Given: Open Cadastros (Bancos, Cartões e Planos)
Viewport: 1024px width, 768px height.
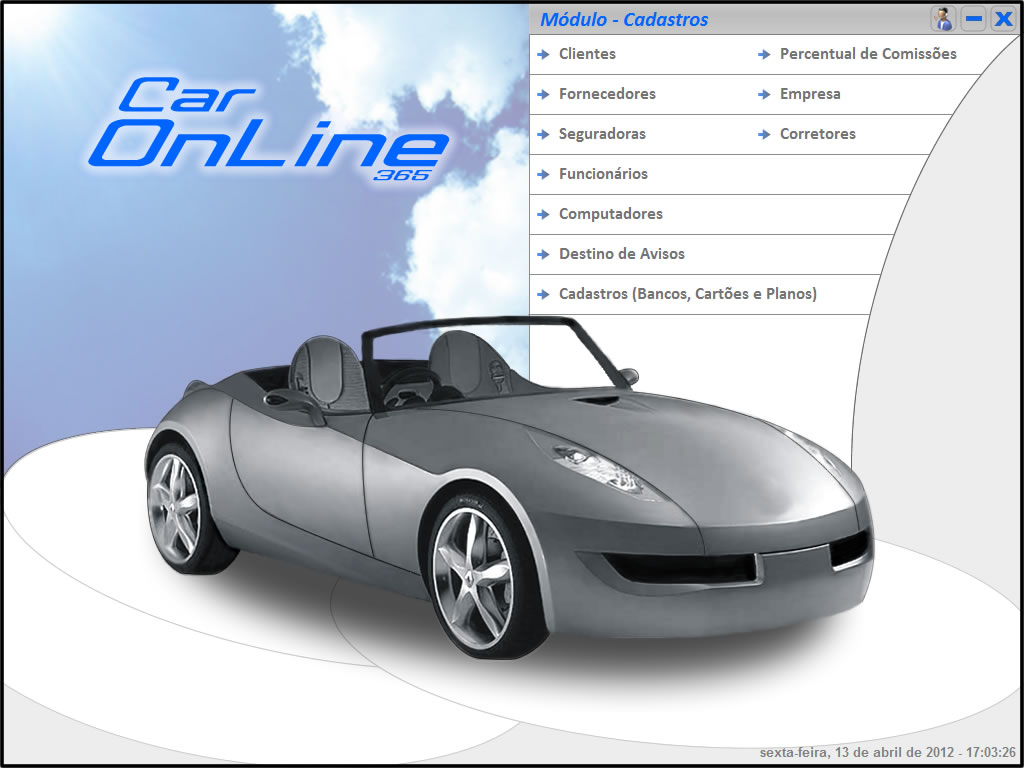Looking at the screenshot, I should [x=688, y=294].
